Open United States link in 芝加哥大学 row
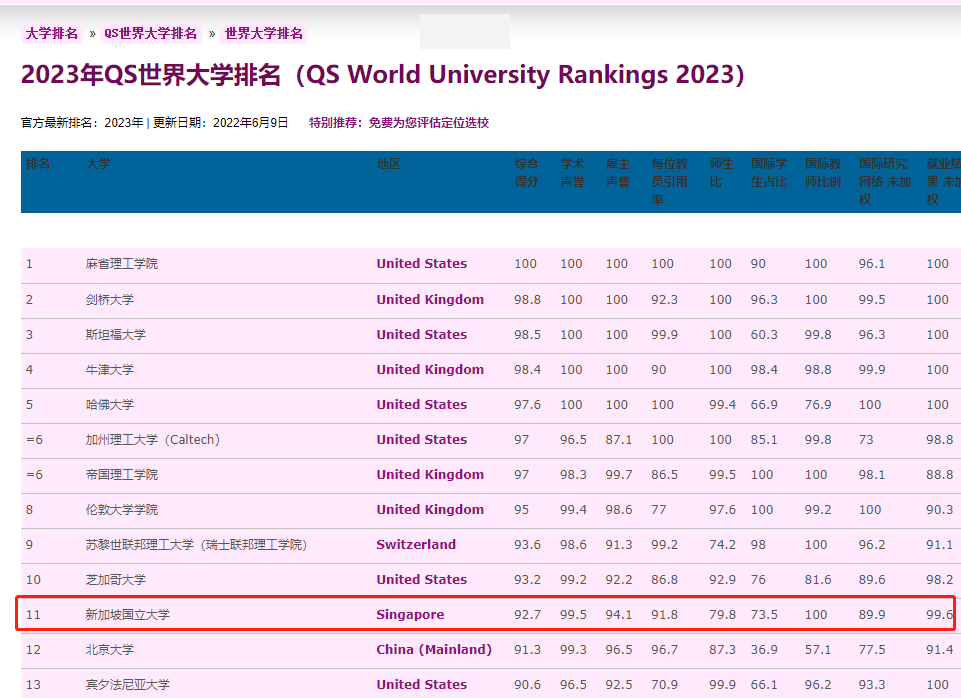961x698 pixels. [x=422, y=579]
